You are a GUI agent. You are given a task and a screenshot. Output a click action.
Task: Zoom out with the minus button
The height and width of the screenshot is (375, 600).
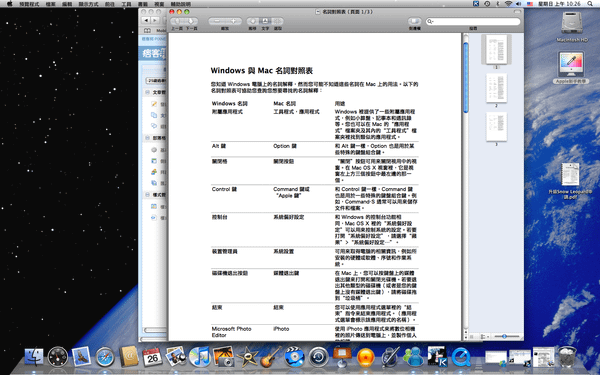point(217,21)
